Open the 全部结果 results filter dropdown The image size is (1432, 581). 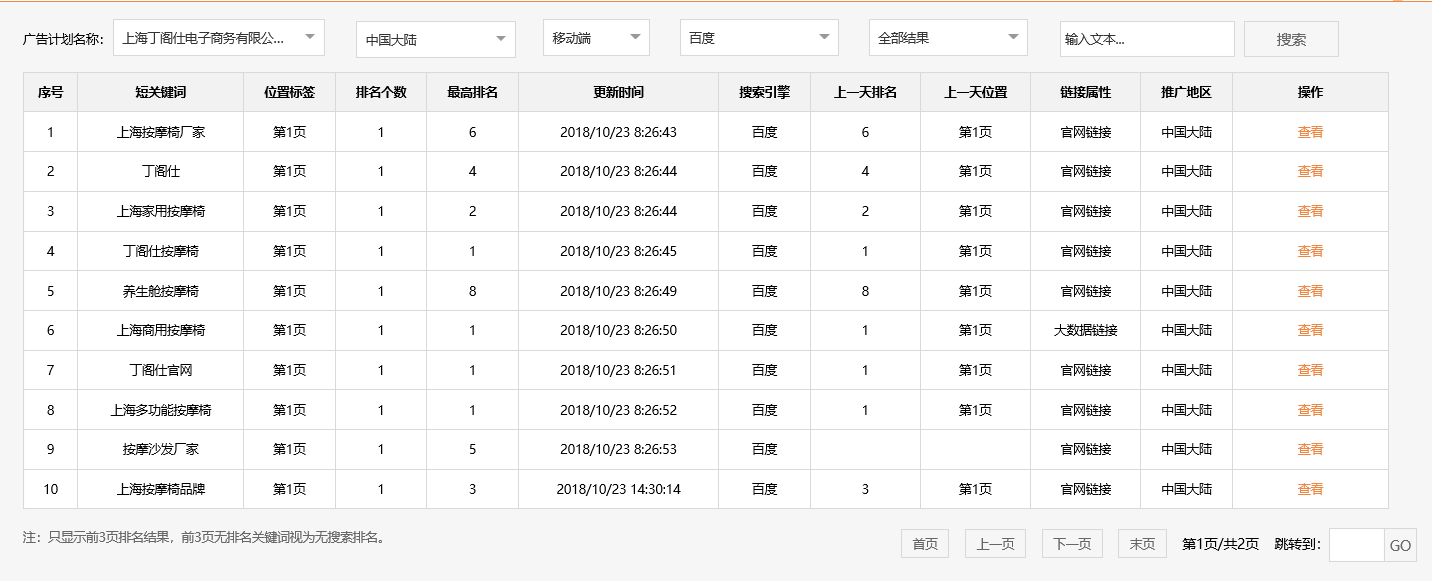tap(946, 37)
